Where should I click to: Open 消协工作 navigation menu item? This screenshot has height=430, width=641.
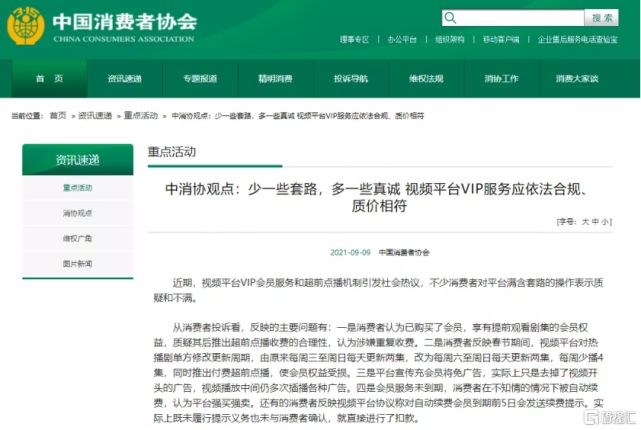pyautogui.click(x=502, y=78)
